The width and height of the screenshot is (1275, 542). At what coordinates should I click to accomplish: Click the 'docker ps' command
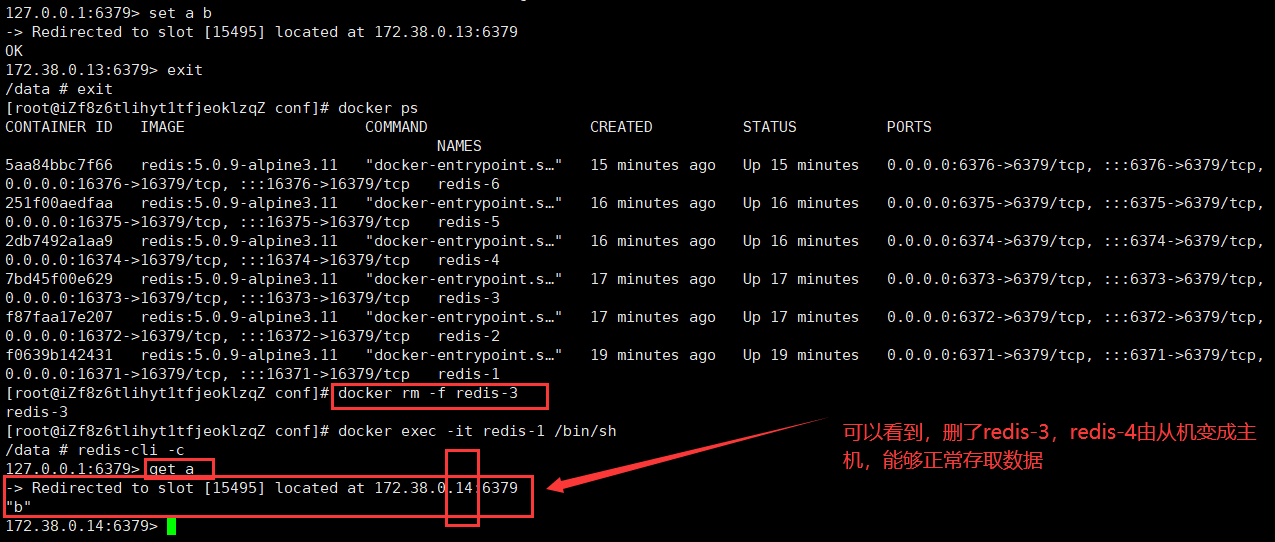pyautogui.click(x=378, y=108)
